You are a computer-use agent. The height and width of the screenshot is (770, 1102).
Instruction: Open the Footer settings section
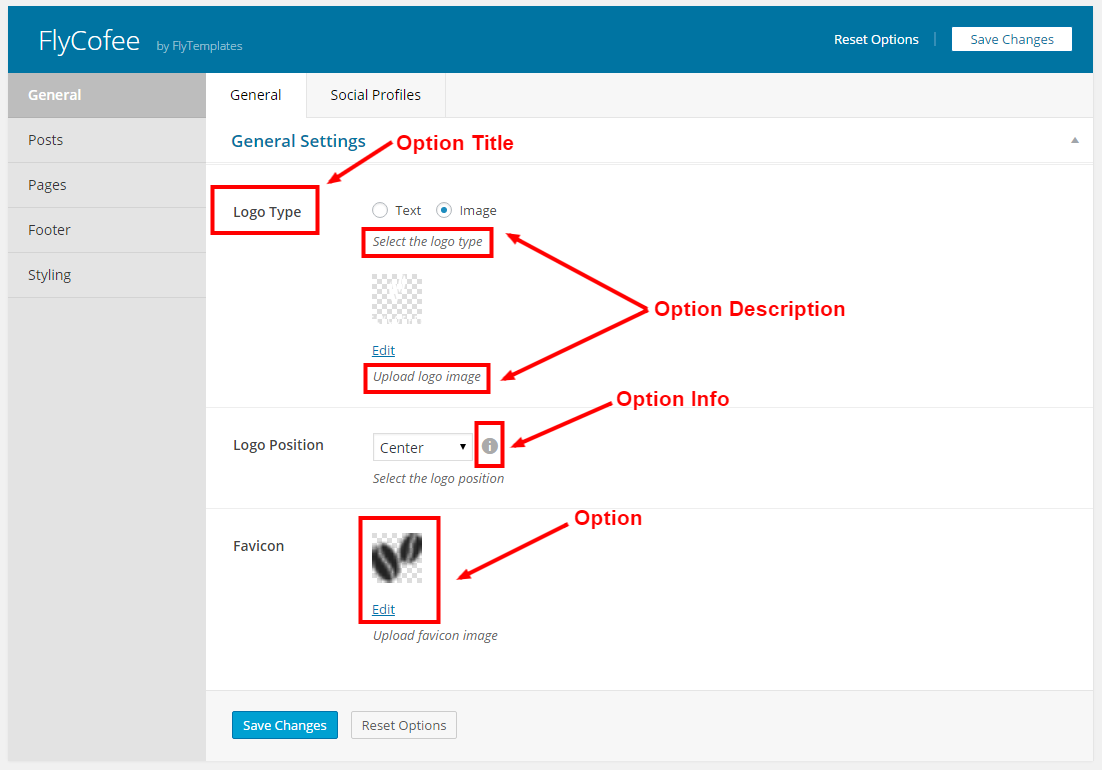[x=49, y=230]
